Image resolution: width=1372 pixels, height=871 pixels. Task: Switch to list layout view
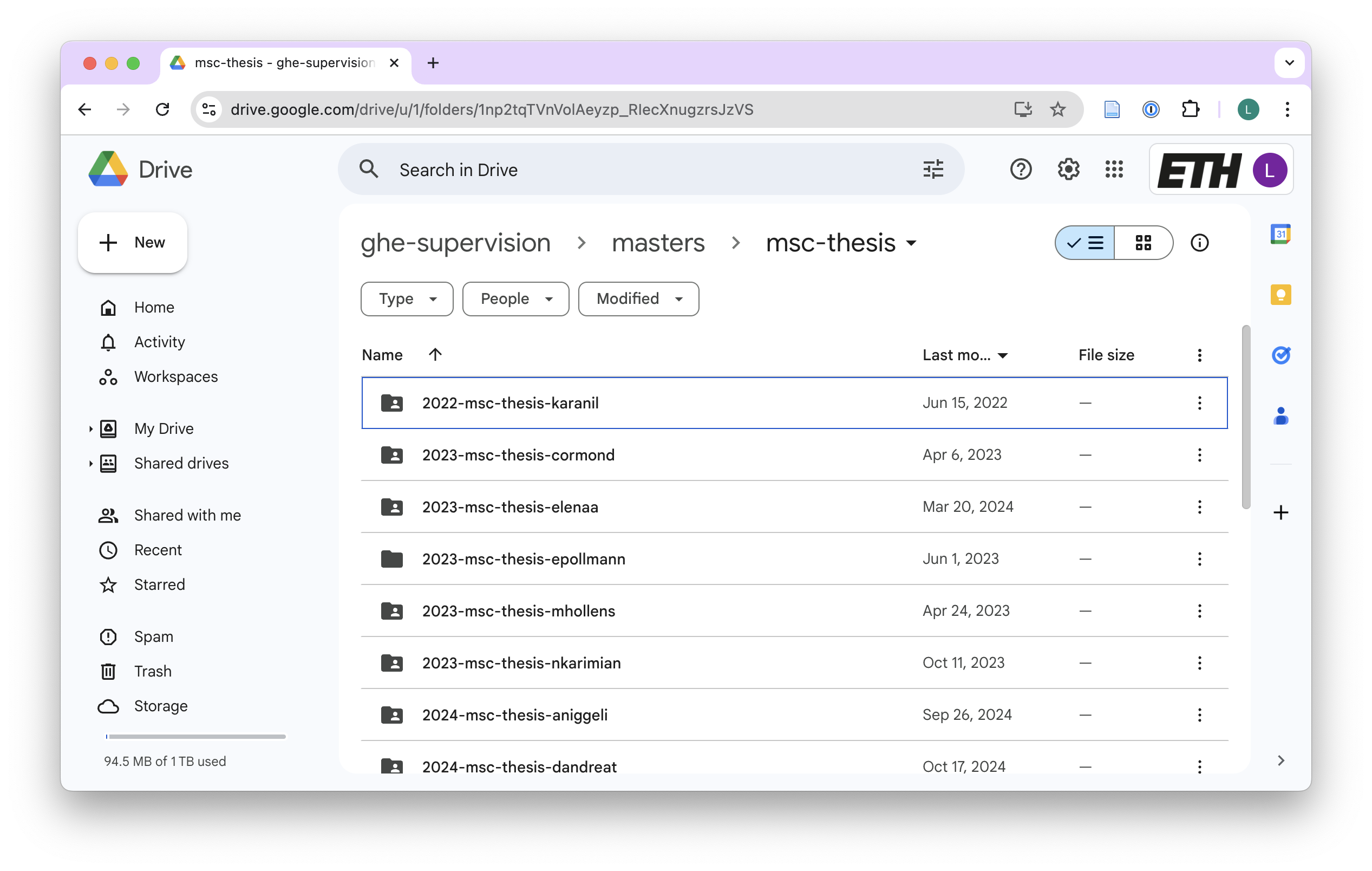tap(1085, 243)
